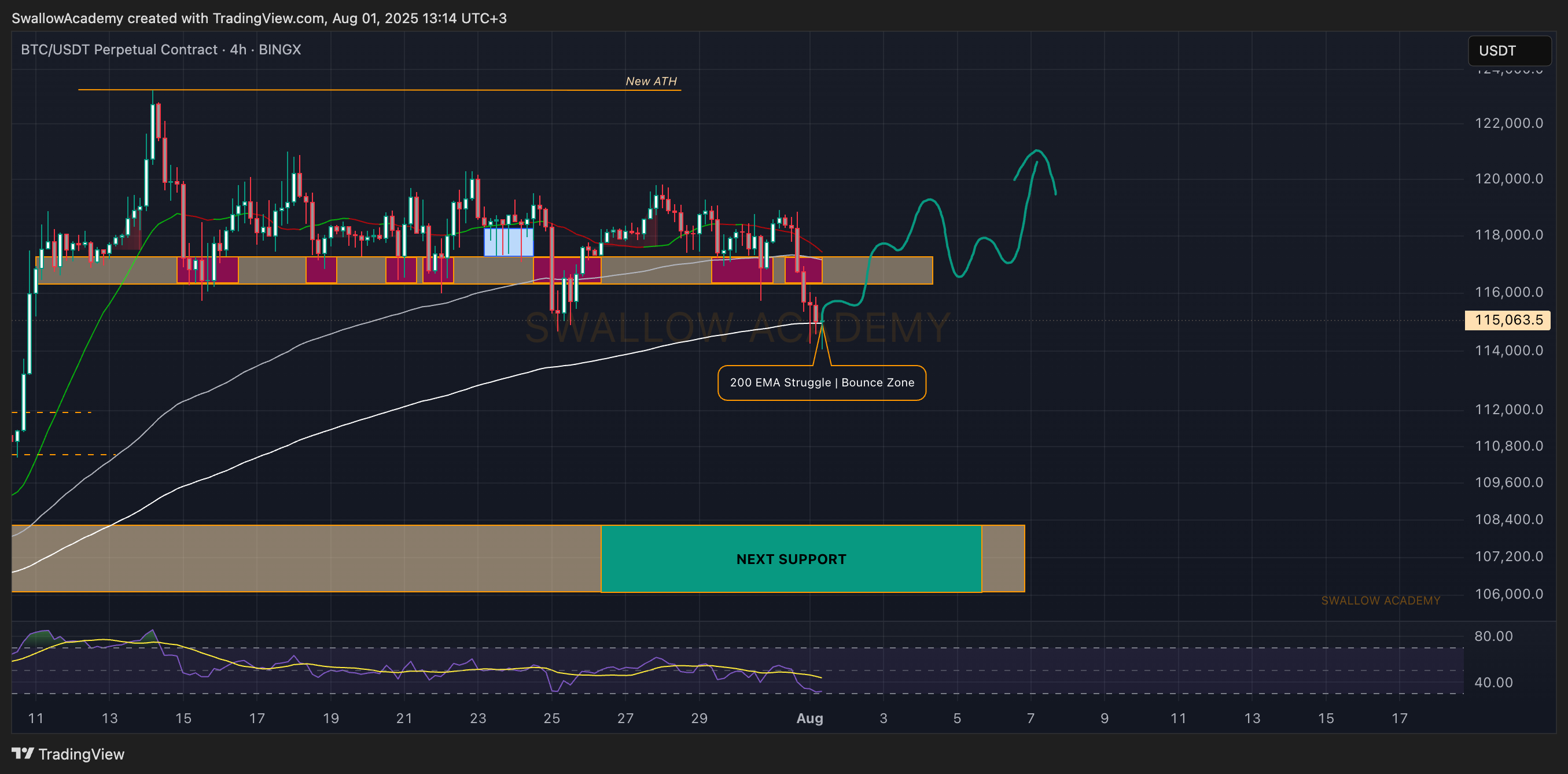The height and width of the screenshot is (774, 1568).
Task: Click the 120,000.0 price axis label
Action: pos(1508,178)
